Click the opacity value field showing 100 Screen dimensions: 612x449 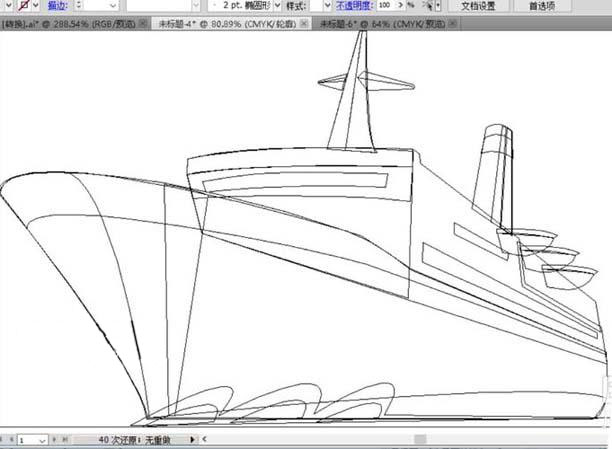coord(385,5)
